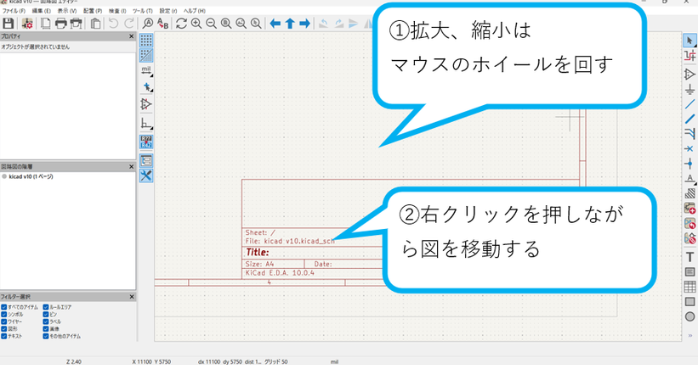Click the Undo arrow icon
698x365 pixels.
pyautogui.click(x=114, y=23)
